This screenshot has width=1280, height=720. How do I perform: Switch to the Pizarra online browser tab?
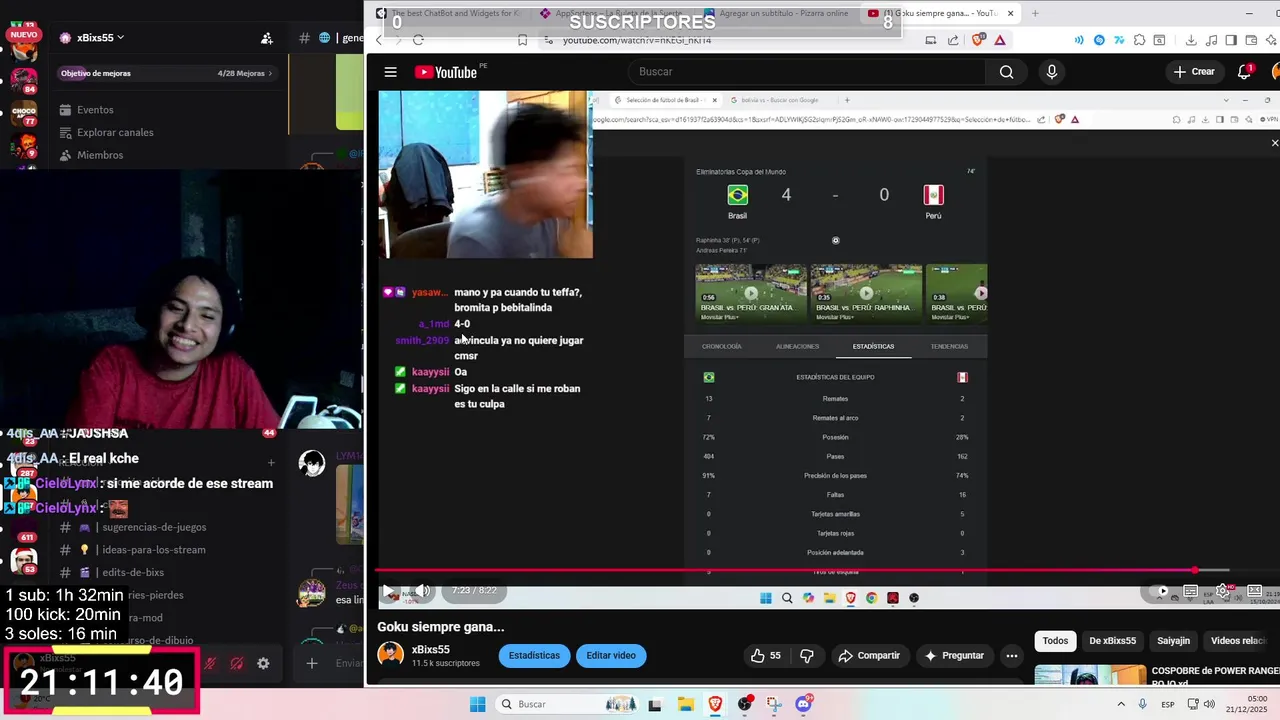[776, 13]
